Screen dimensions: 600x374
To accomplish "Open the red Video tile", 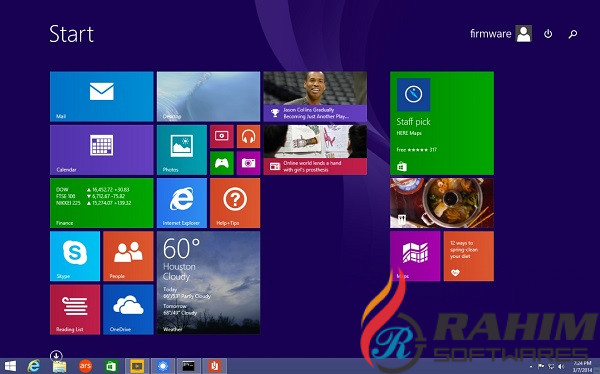I will 222,136.
